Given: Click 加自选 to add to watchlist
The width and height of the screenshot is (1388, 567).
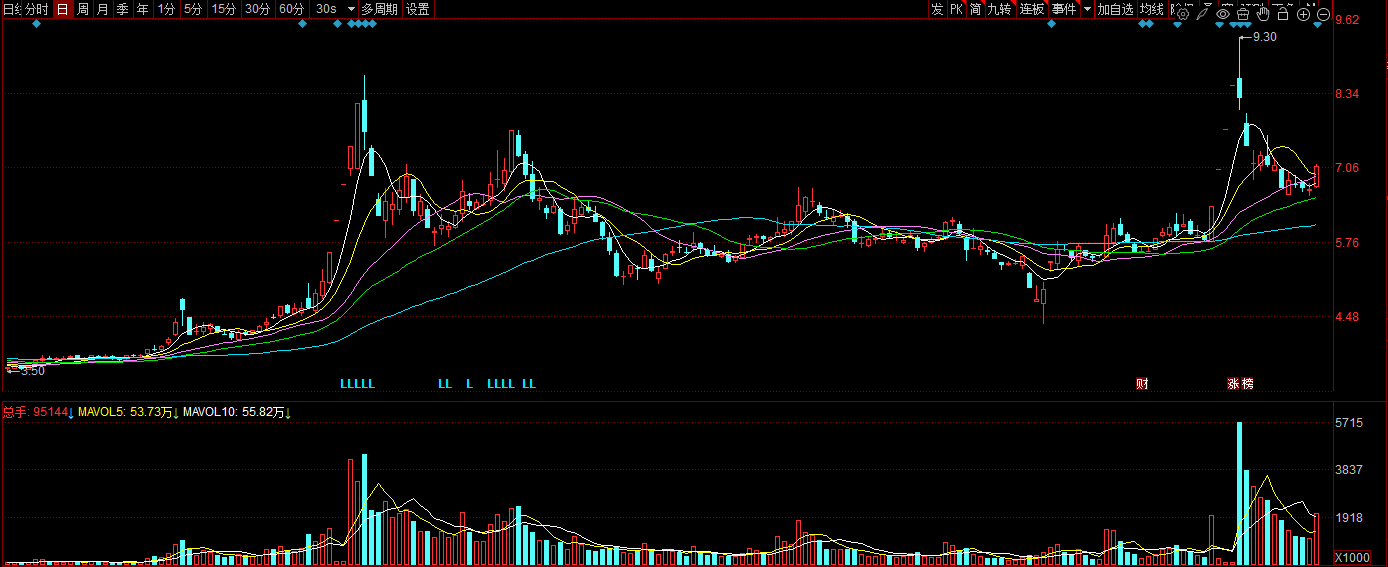Looking at the screenshot, I should point(1115,9).
